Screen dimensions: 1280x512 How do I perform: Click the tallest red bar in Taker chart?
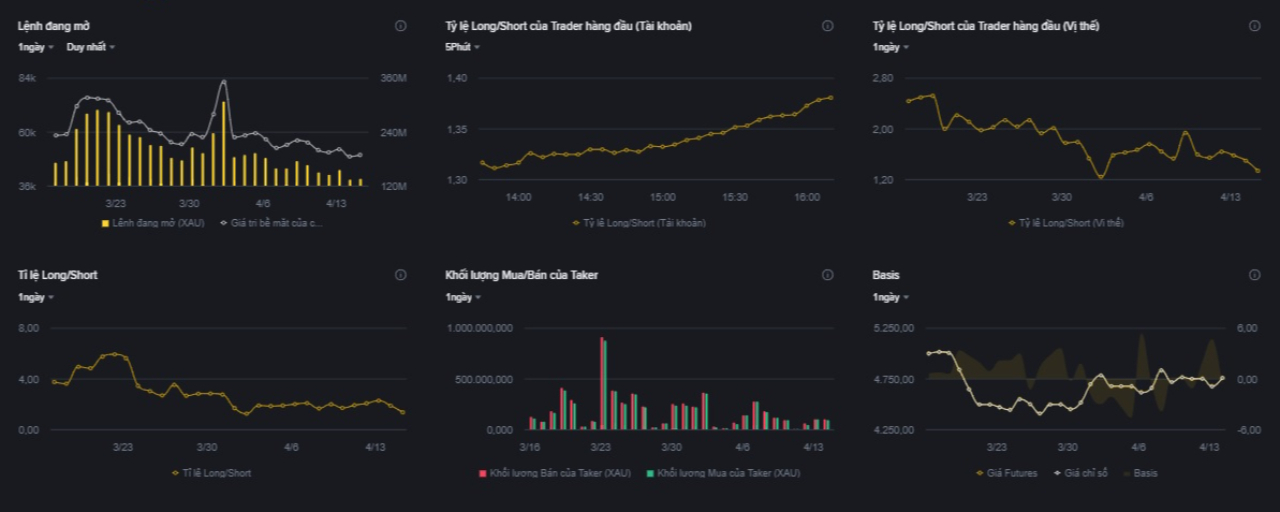(601, 385)
